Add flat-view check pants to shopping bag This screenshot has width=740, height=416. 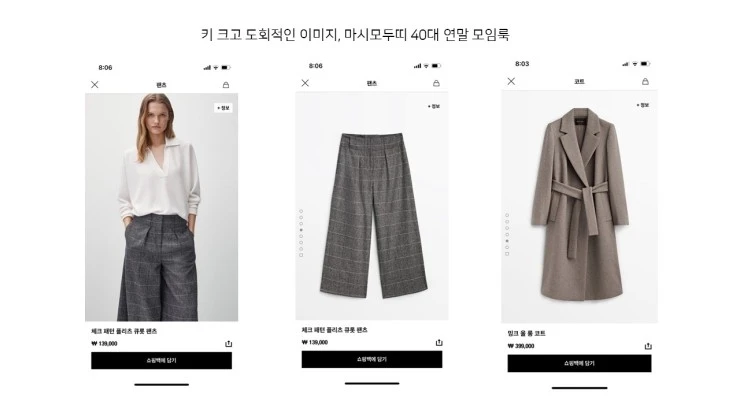coord(372,359)
